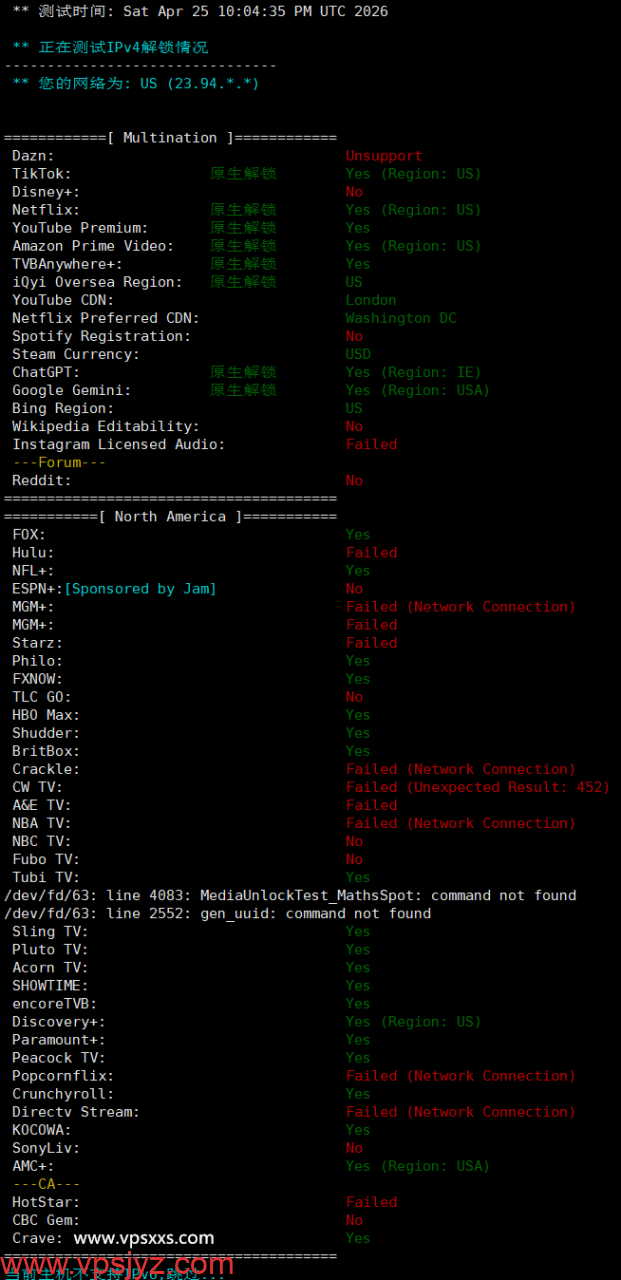Screen dimensions: 621x1280
Task: Select the "HBO Max:" label
Action: pos(46,715)
